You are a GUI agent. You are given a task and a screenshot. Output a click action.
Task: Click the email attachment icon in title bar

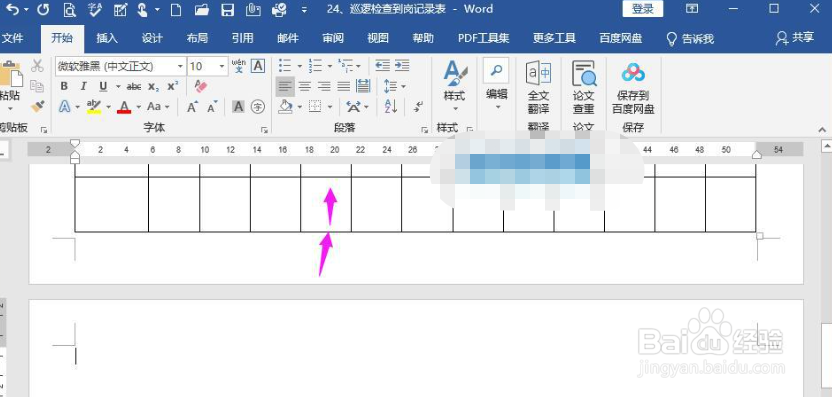[253, 9]
